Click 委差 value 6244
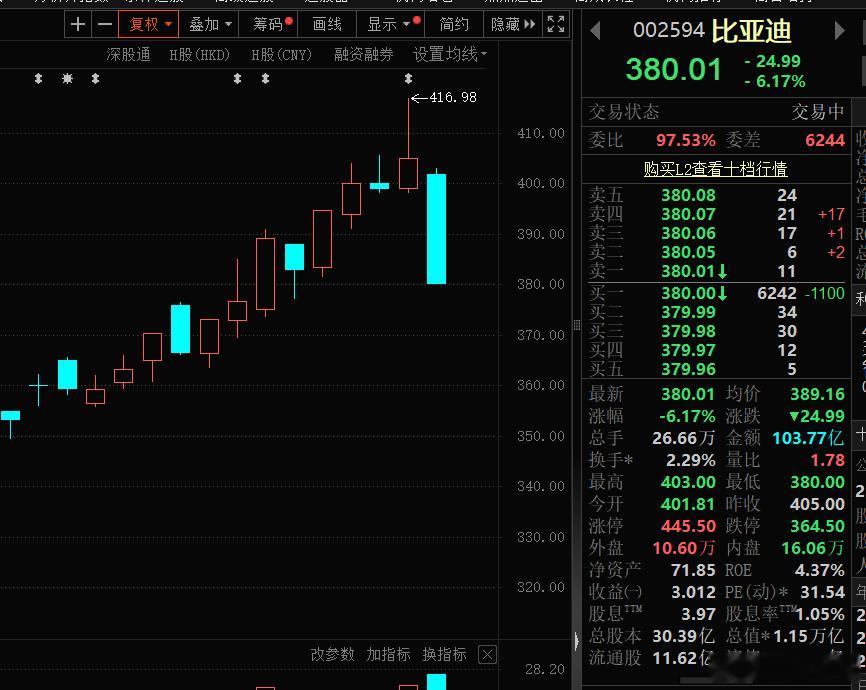Image resolution: width=866 pixels, height=690 pixels. coord(825,140)
